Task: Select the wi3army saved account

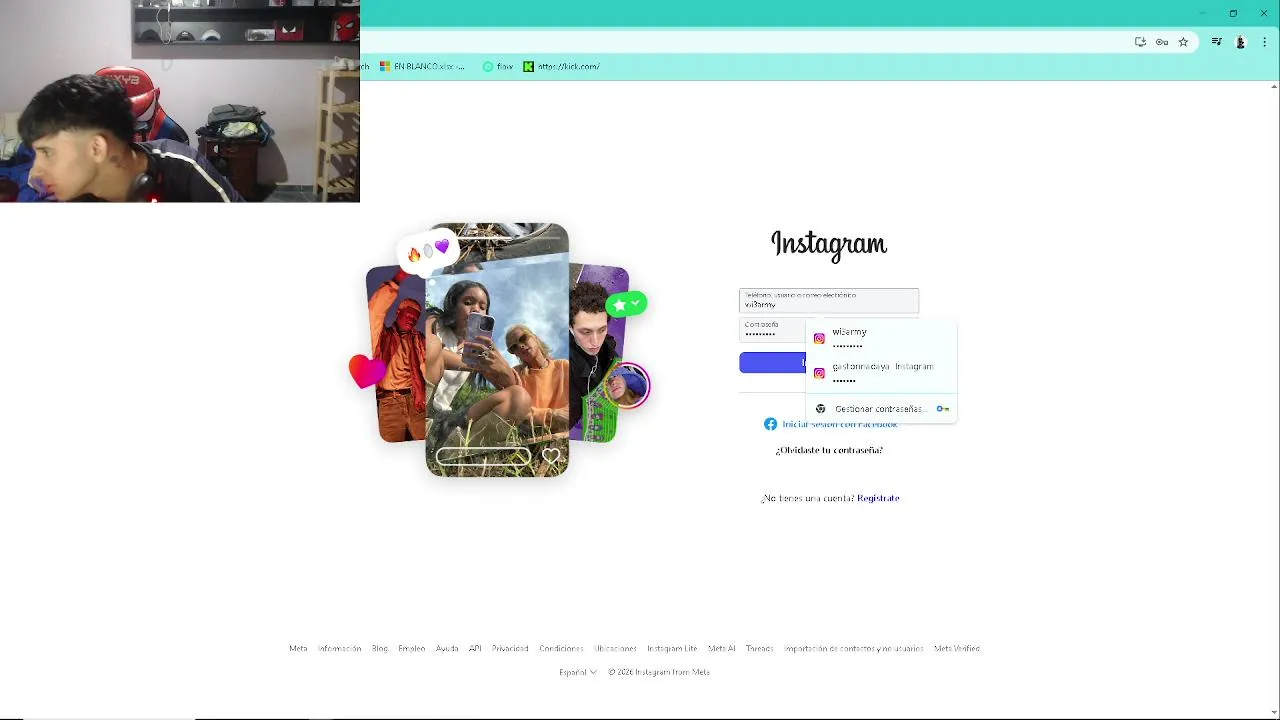Action: (881, 338)
